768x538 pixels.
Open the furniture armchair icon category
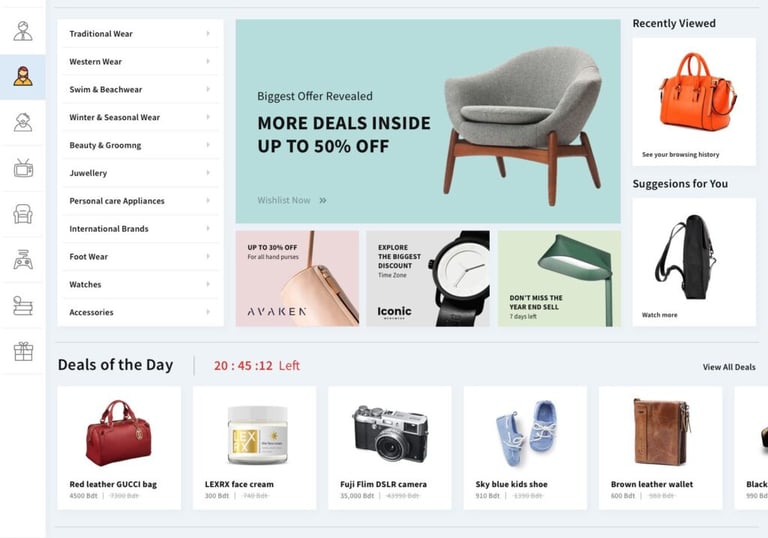(23, 214)
